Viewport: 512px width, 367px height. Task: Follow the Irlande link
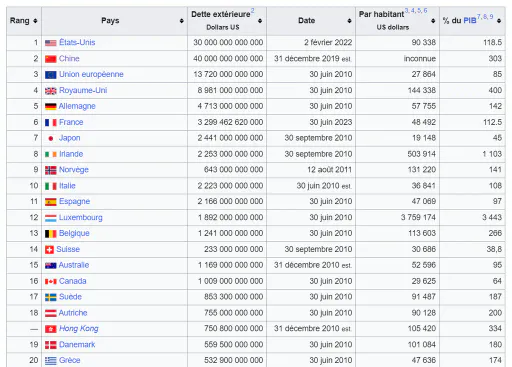tap(71, 154)
